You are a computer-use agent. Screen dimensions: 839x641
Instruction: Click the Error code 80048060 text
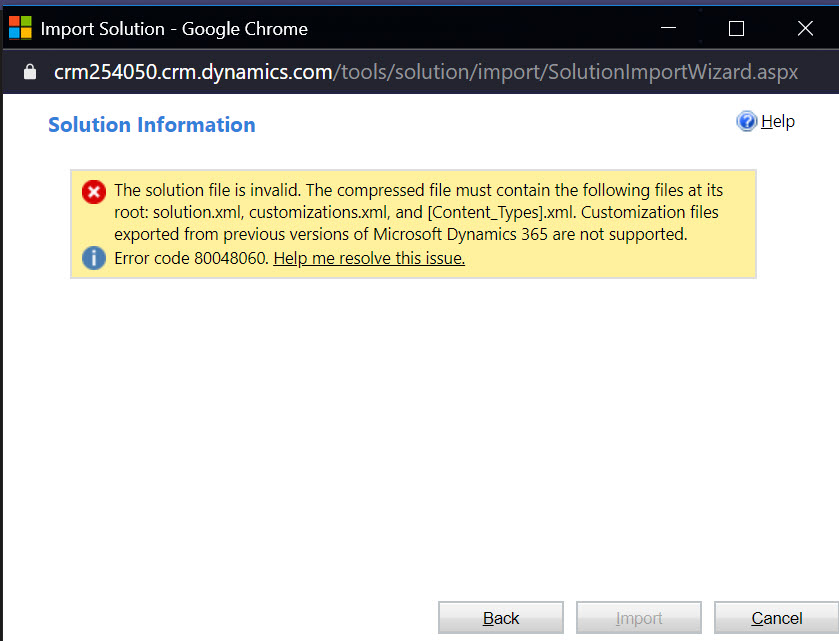click(x=191, y=258)
